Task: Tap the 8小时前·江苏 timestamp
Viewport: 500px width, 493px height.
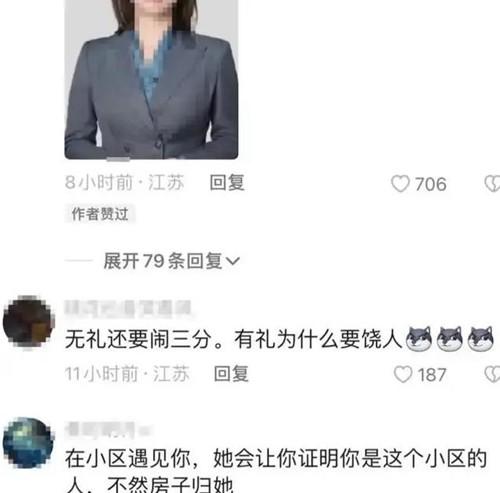Action: [x=125, y=183]
